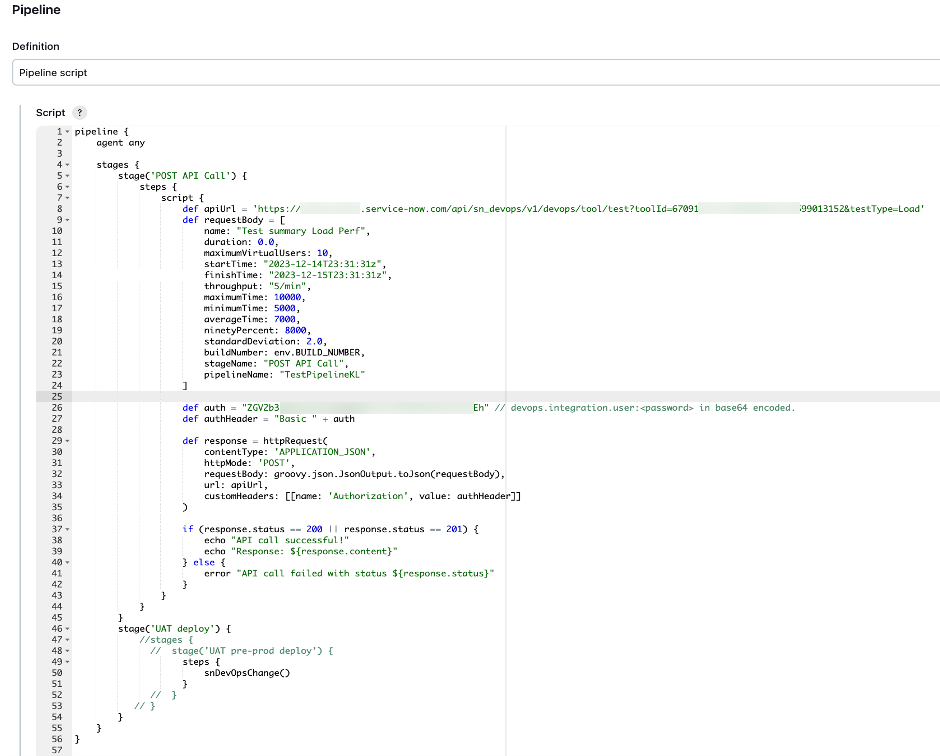Click averageTime value 7000

click(x=285, y=320)
